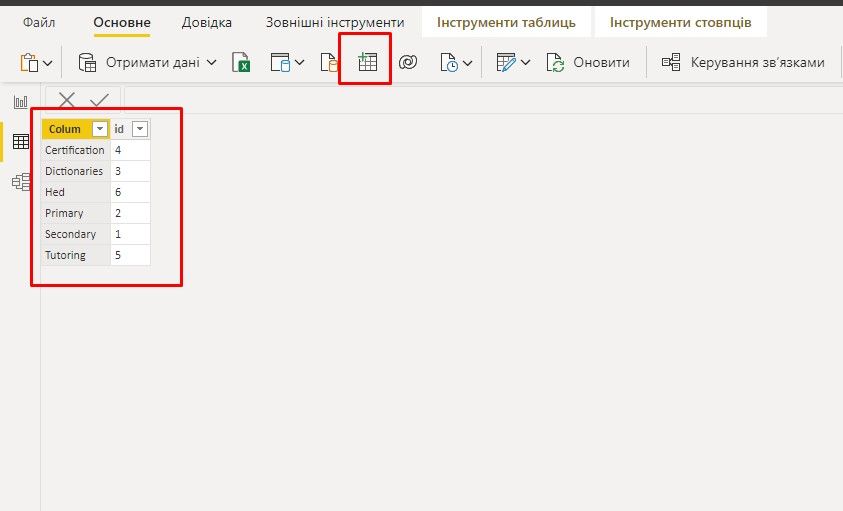Click the Secondary cell
Image resolution: width=843 pixels, height=511 pixels.
point(76,234)
